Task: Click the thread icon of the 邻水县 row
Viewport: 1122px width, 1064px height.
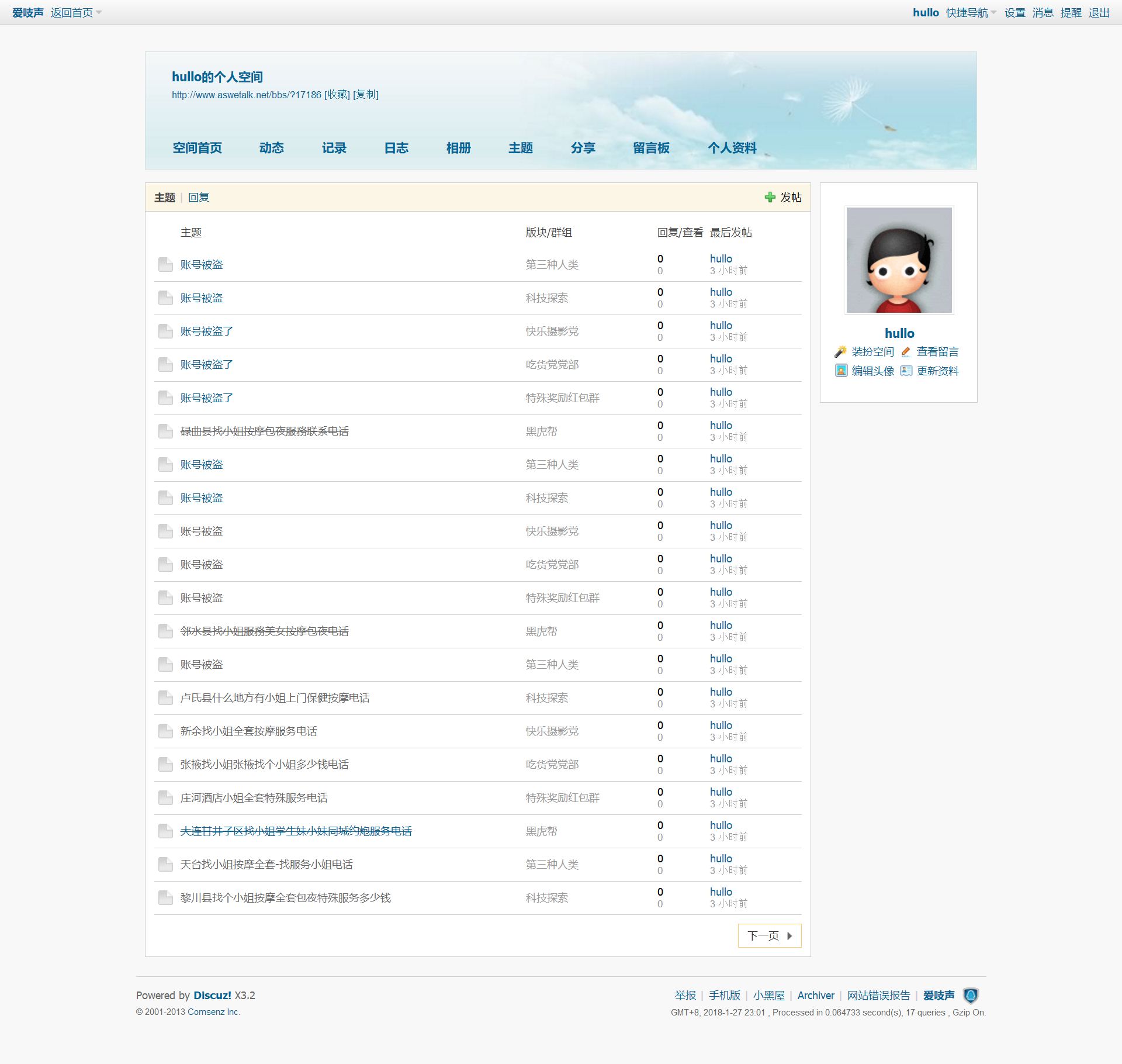Action: 165,631
